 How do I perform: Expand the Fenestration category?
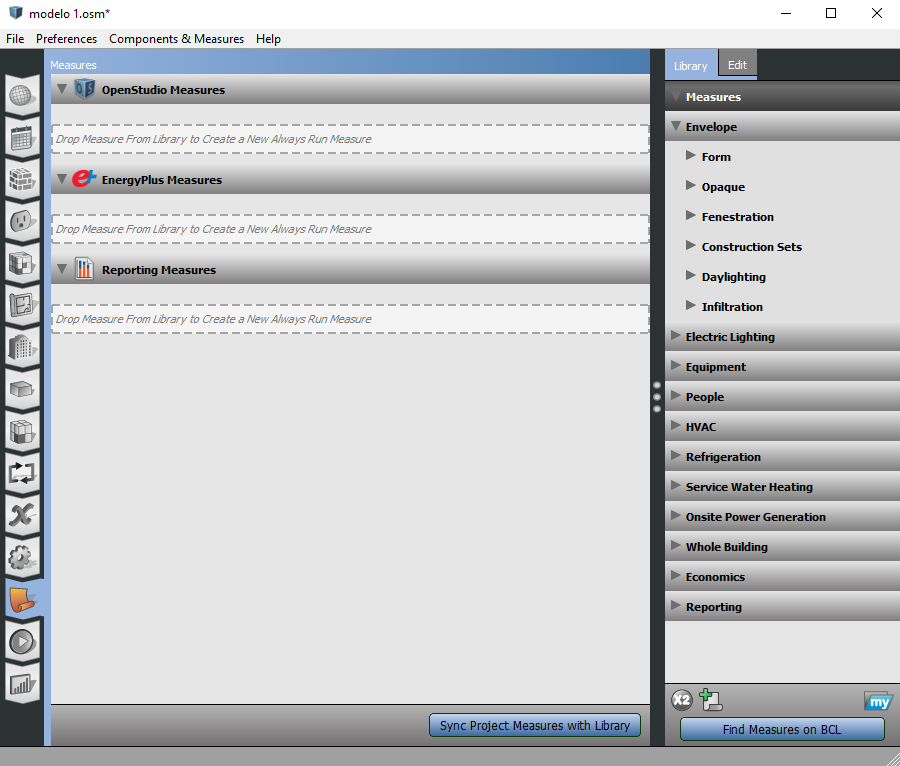[x=691, y=217]
